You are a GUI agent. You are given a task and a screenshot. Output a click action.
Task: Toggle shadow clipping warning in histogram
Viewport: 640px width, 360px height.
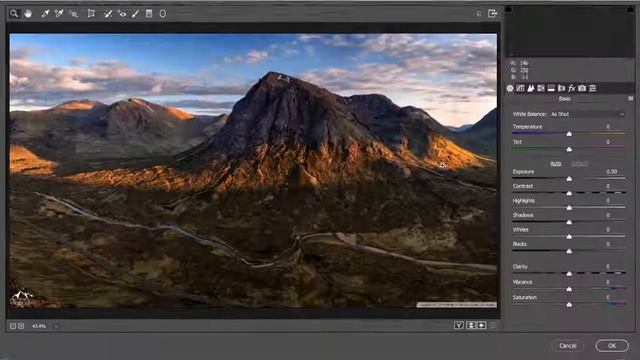click(509, 9)
